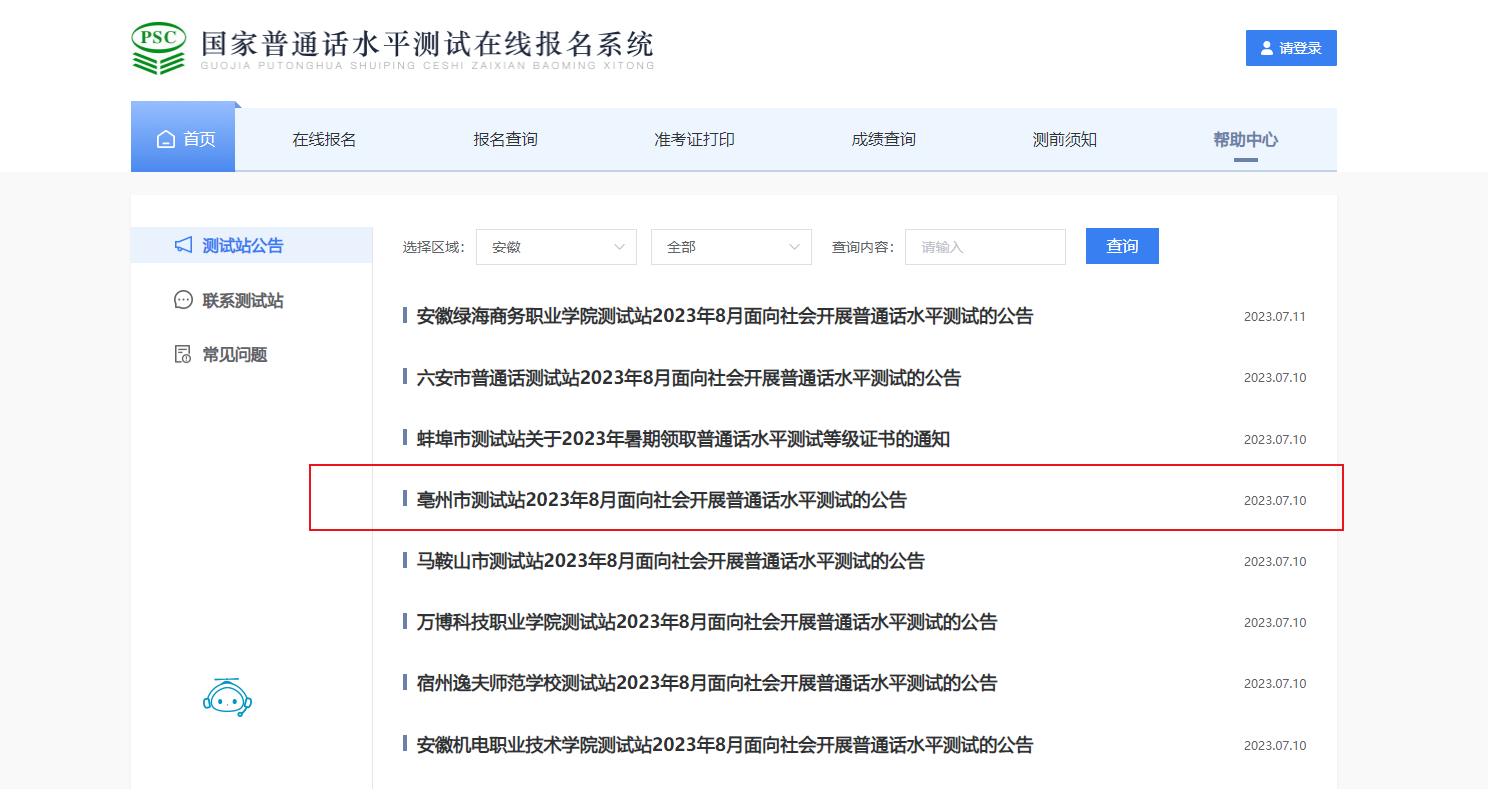This screenshot has width=1488, height=789.
Task: Click the megaphone icon beside 测试站公告
Action: (183, 245)
